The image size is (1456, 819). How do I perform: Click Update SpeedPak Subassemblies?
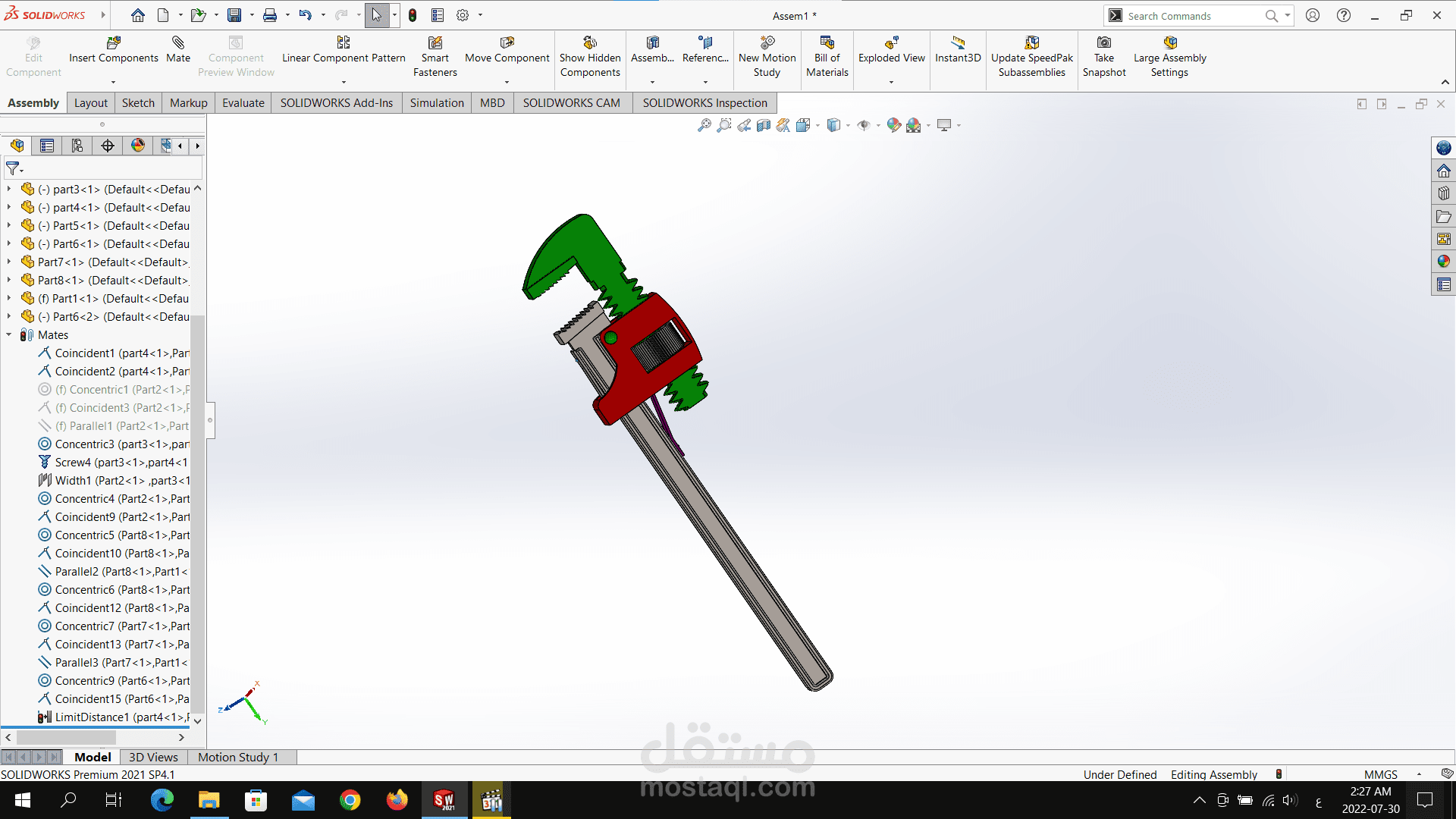[1032, 57]
